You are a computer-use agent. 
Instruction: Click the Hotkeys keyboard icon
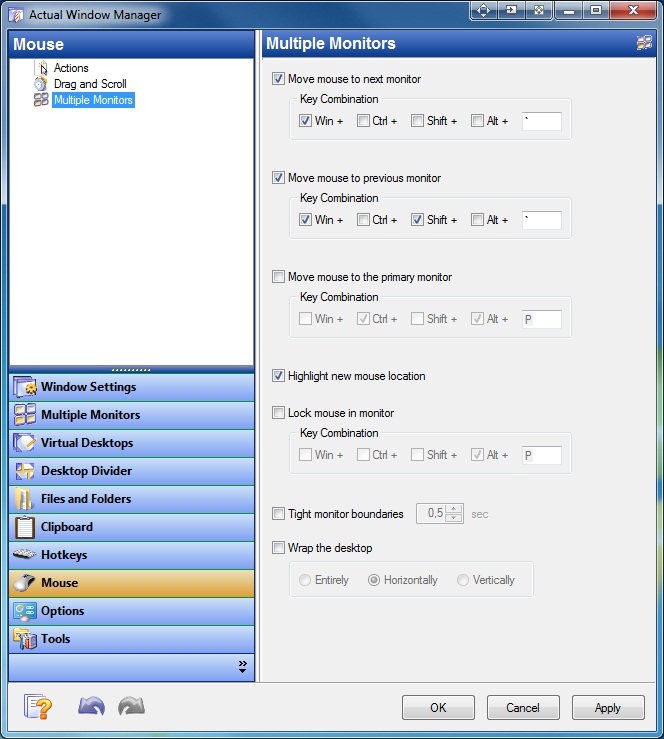click(x=25, y=554)
